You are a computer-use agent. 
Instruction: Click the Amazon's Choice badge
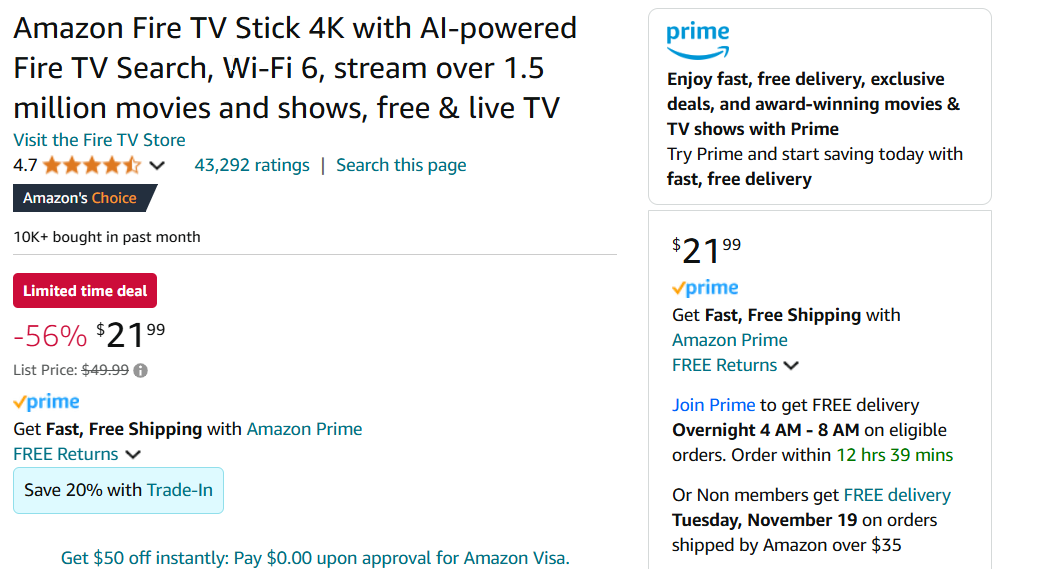82,198
